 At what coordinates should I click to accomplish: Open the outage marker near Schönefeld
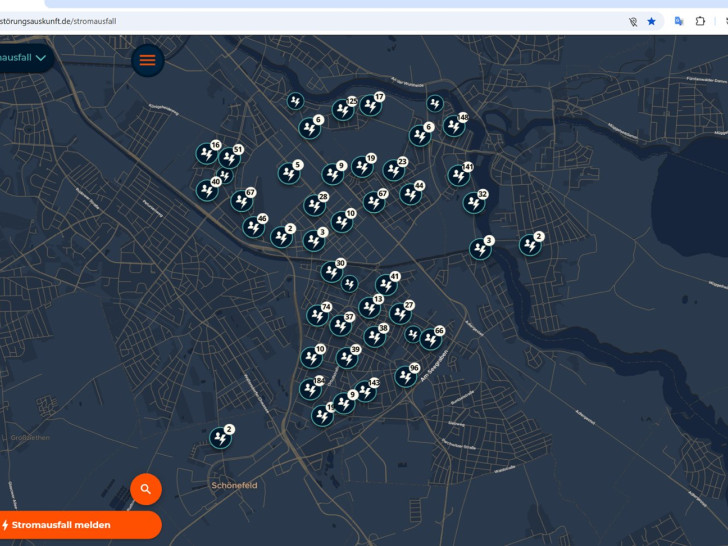220,438
